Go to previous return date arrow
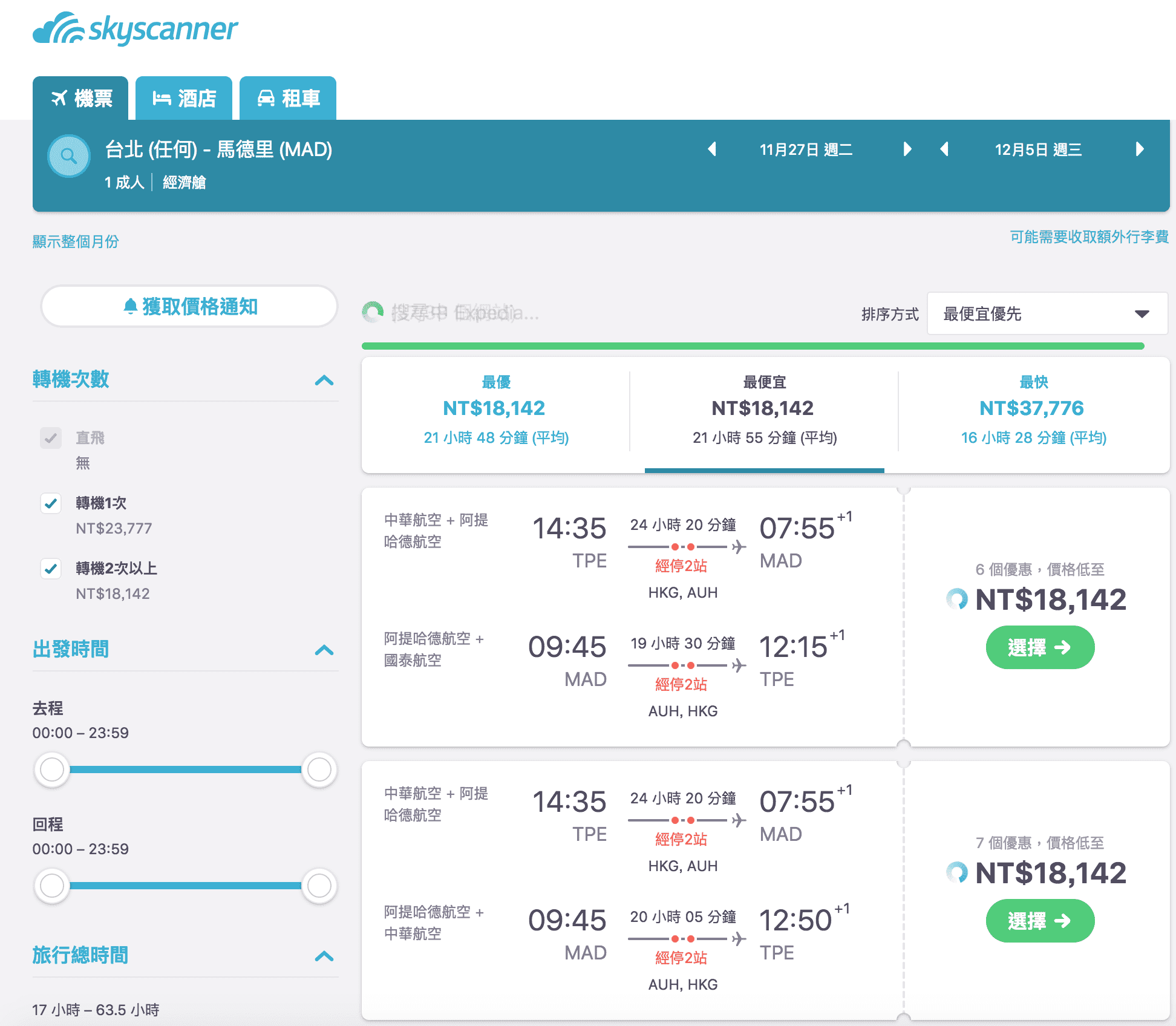The image size is (1176, 1026). (x=944, y=149)
